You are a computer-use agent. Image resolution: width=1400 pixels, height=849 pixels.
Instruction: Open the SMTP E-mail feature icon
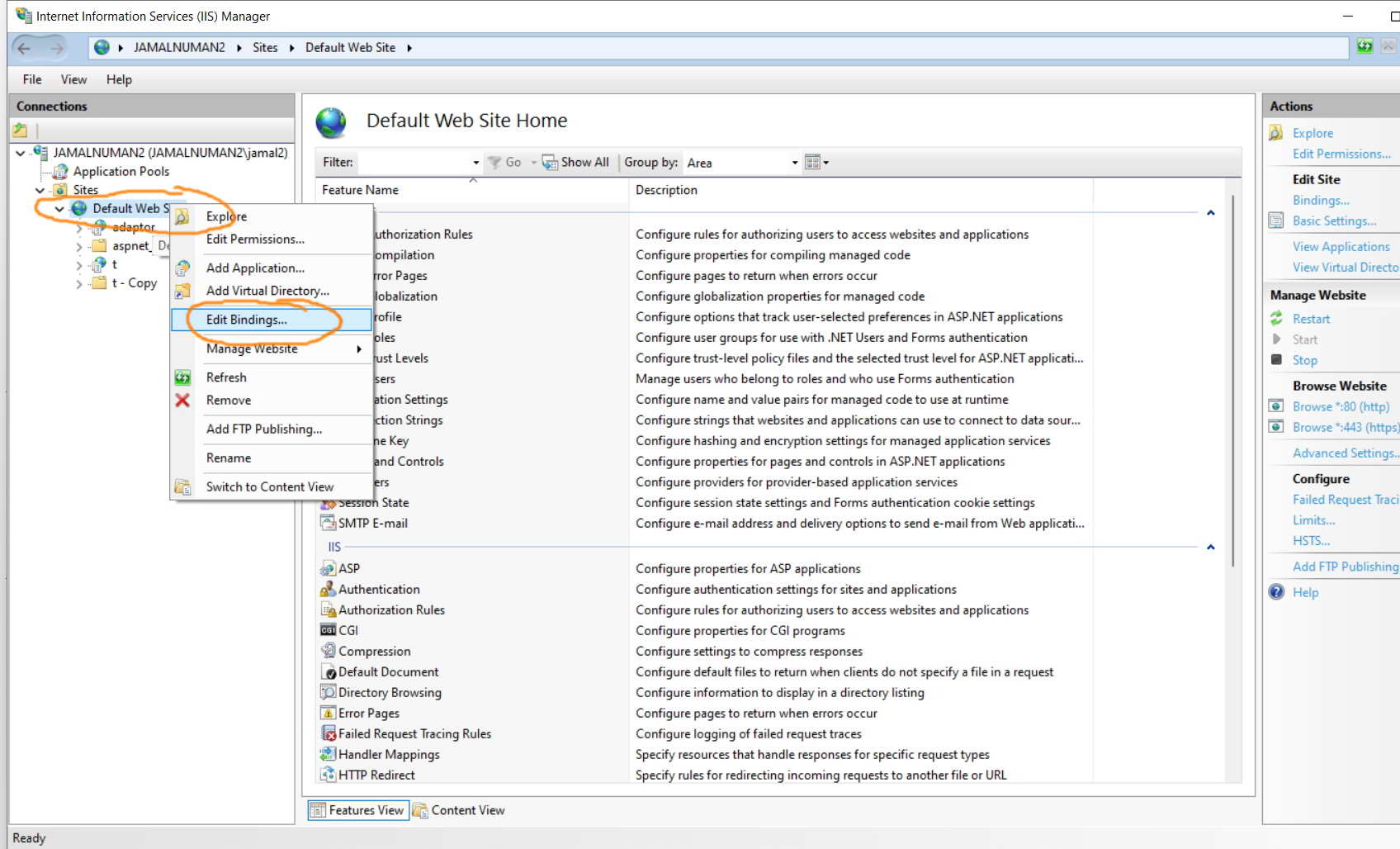coord(329,522)
